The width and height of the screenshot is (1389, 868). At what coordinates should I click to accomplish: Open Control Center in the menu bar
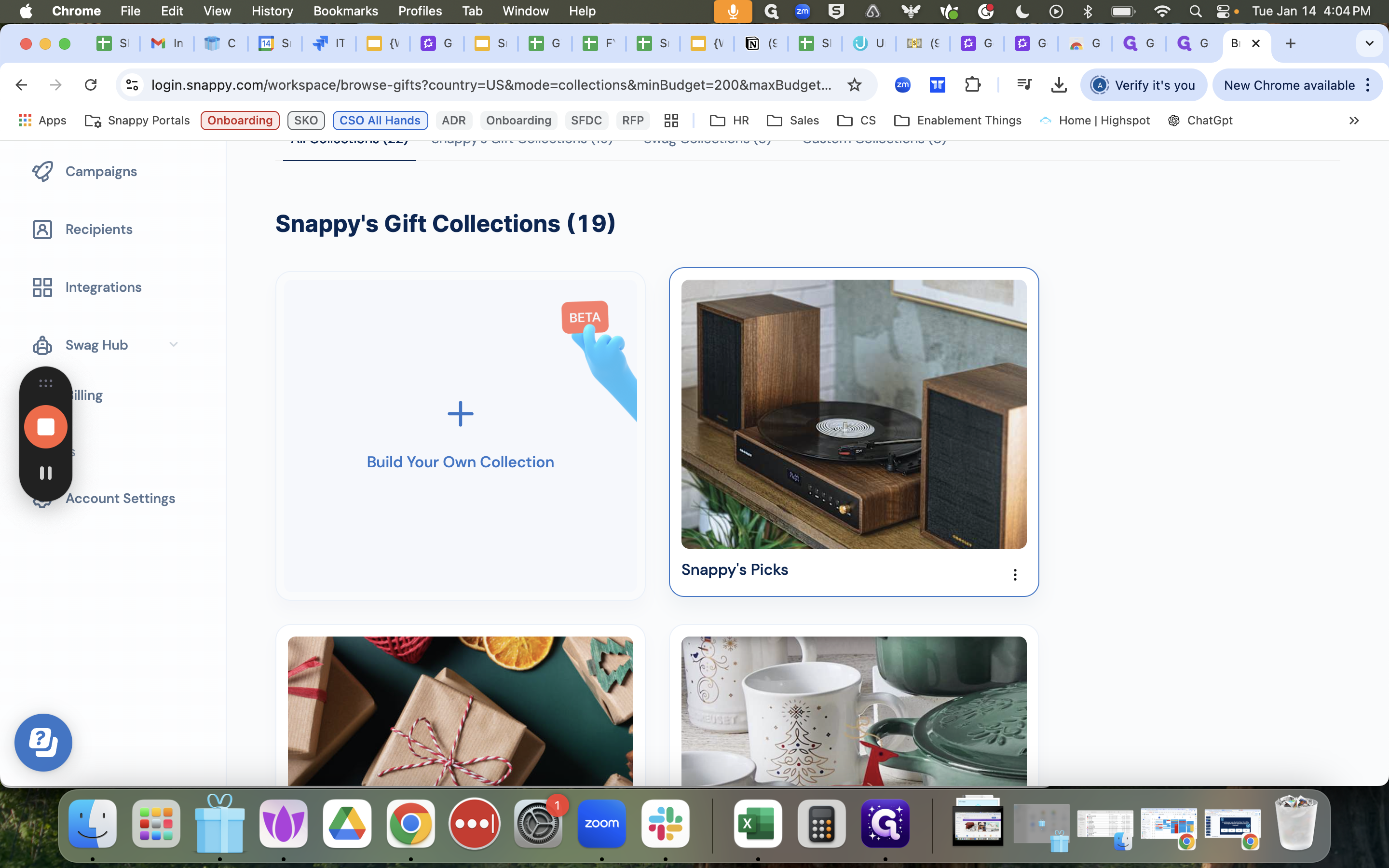click(1223, 11)
